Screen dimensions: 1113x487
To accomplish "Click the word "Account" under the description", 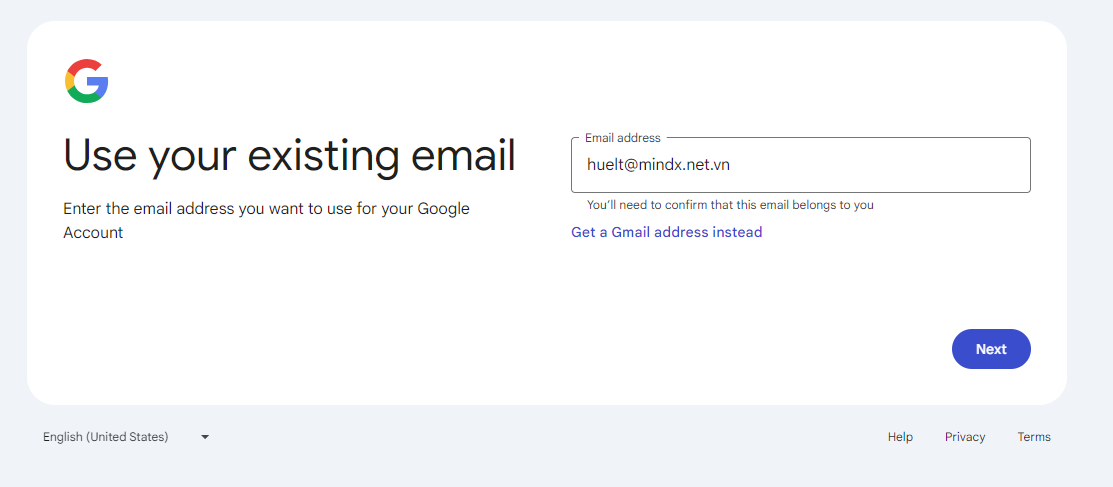I will pos(93,233).
